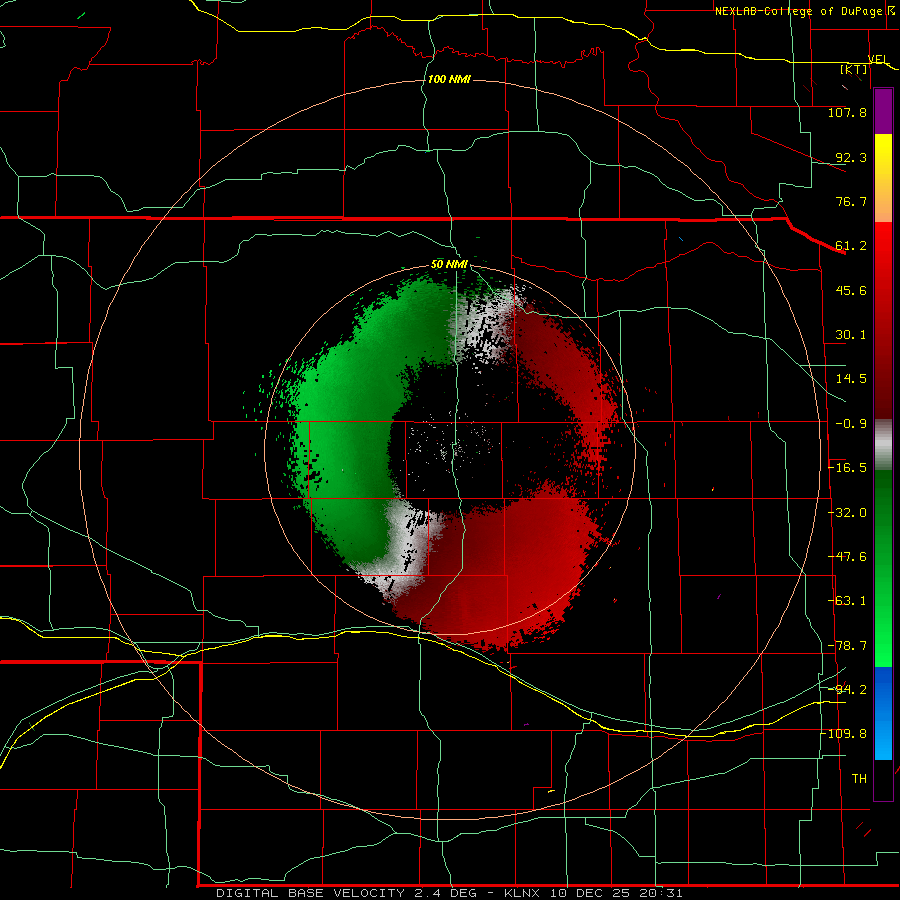Screen dimensions: 900x900
Task: Select the 76.7 velocity scale value
Action: pos(851,201)
